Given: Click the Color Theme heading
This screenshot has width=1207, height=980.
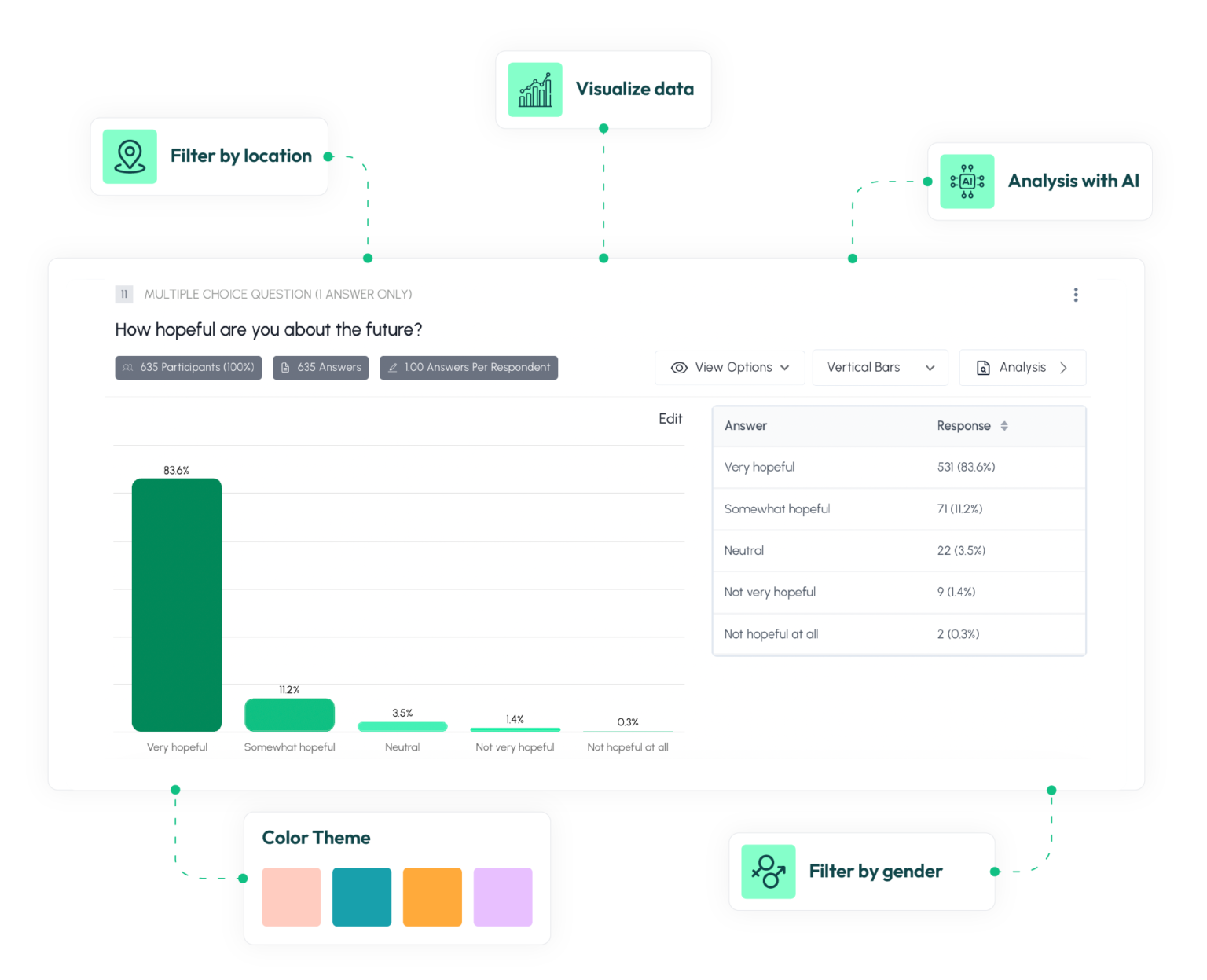Looking at the screenshot, I should [316, 838].
